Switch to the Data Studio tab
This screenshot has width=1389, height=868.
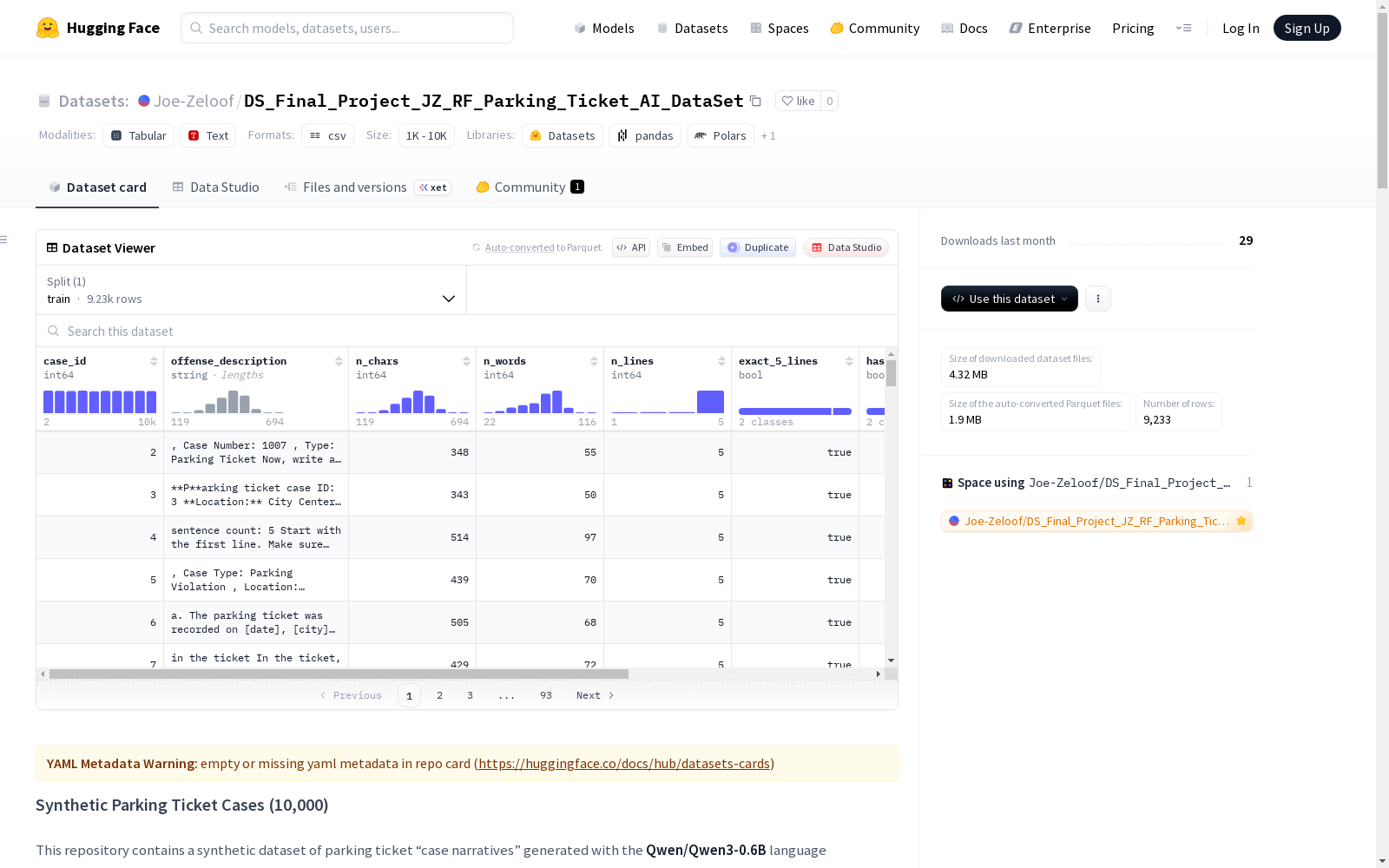pos(216,187)
